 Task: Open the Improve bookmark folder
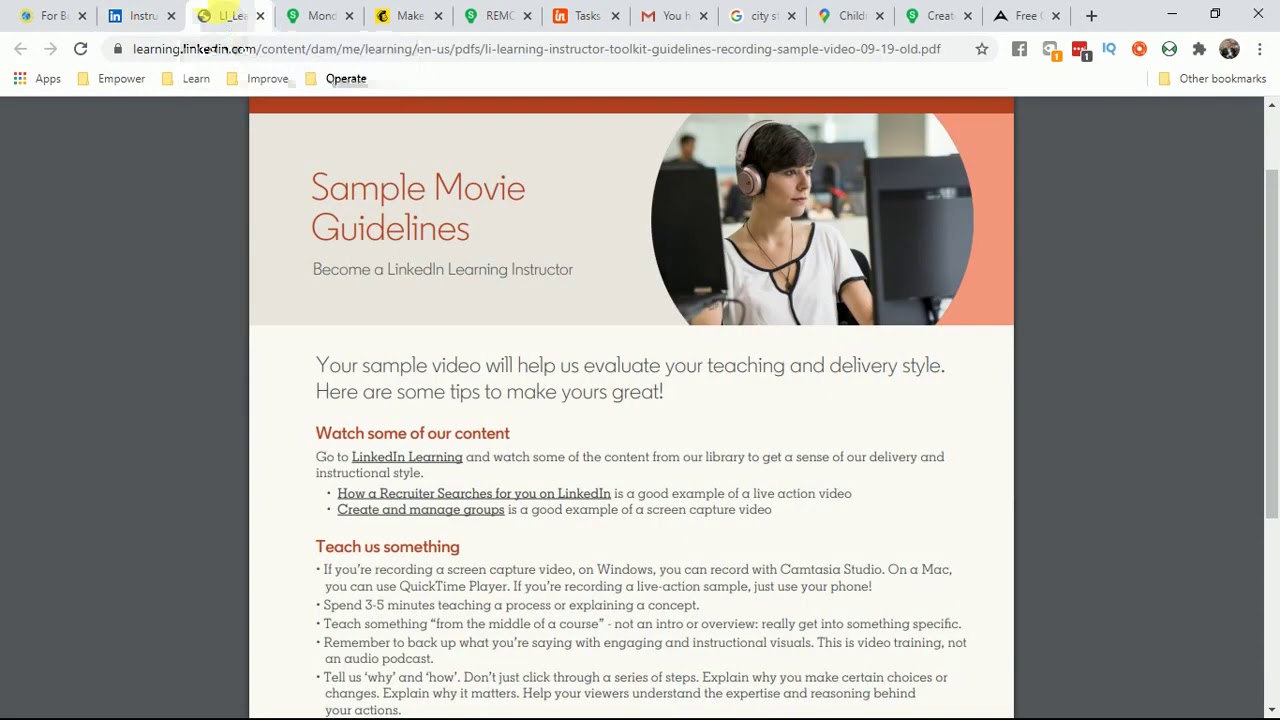pos(258,78)
